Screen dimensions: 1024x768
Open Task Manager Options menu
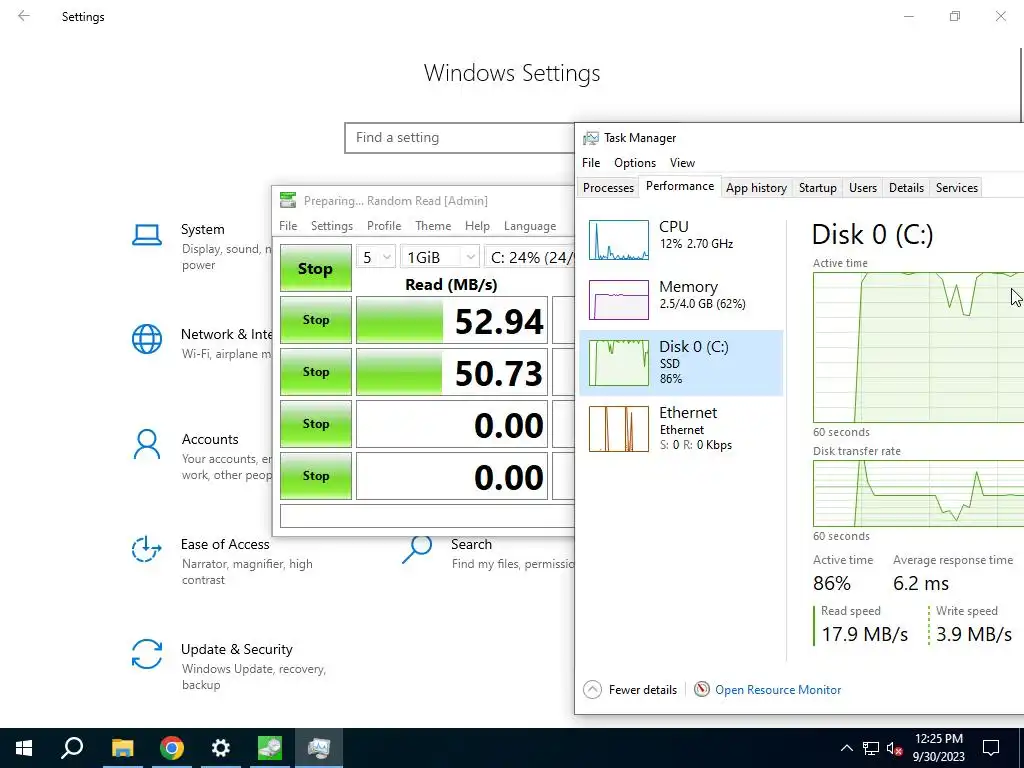click(635, 163)
